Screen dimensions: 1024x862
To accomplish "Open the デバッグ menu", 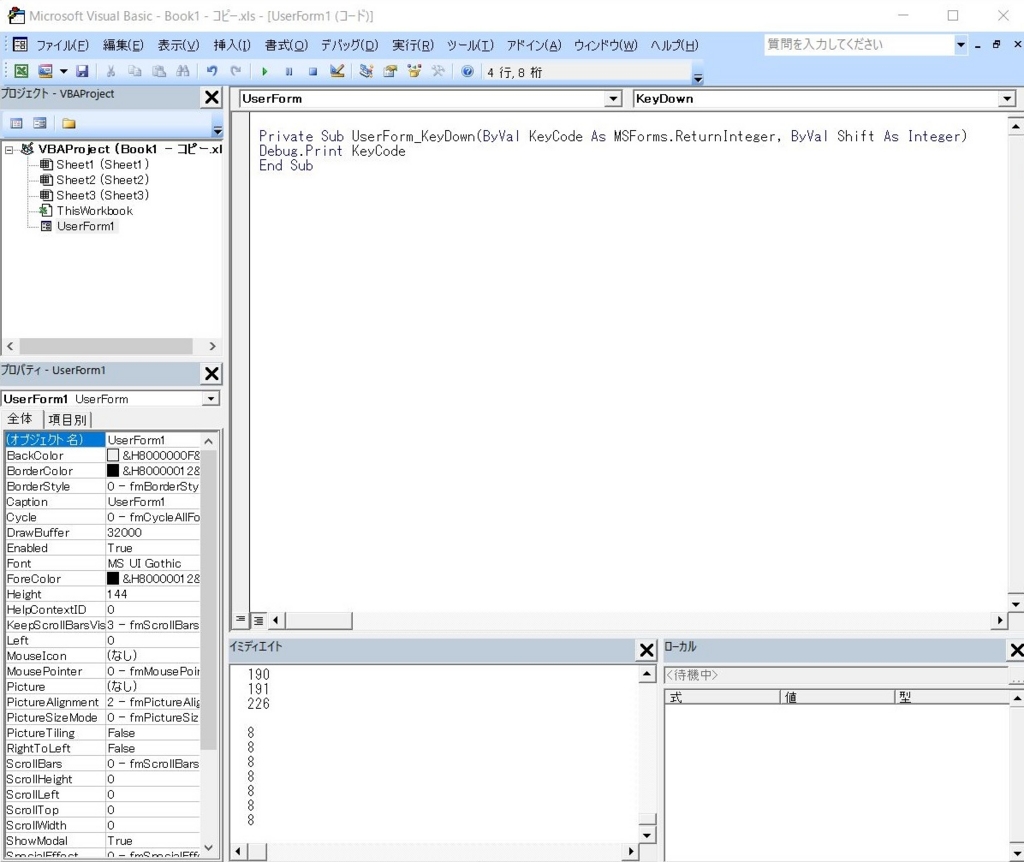I will tap(348, 45).
